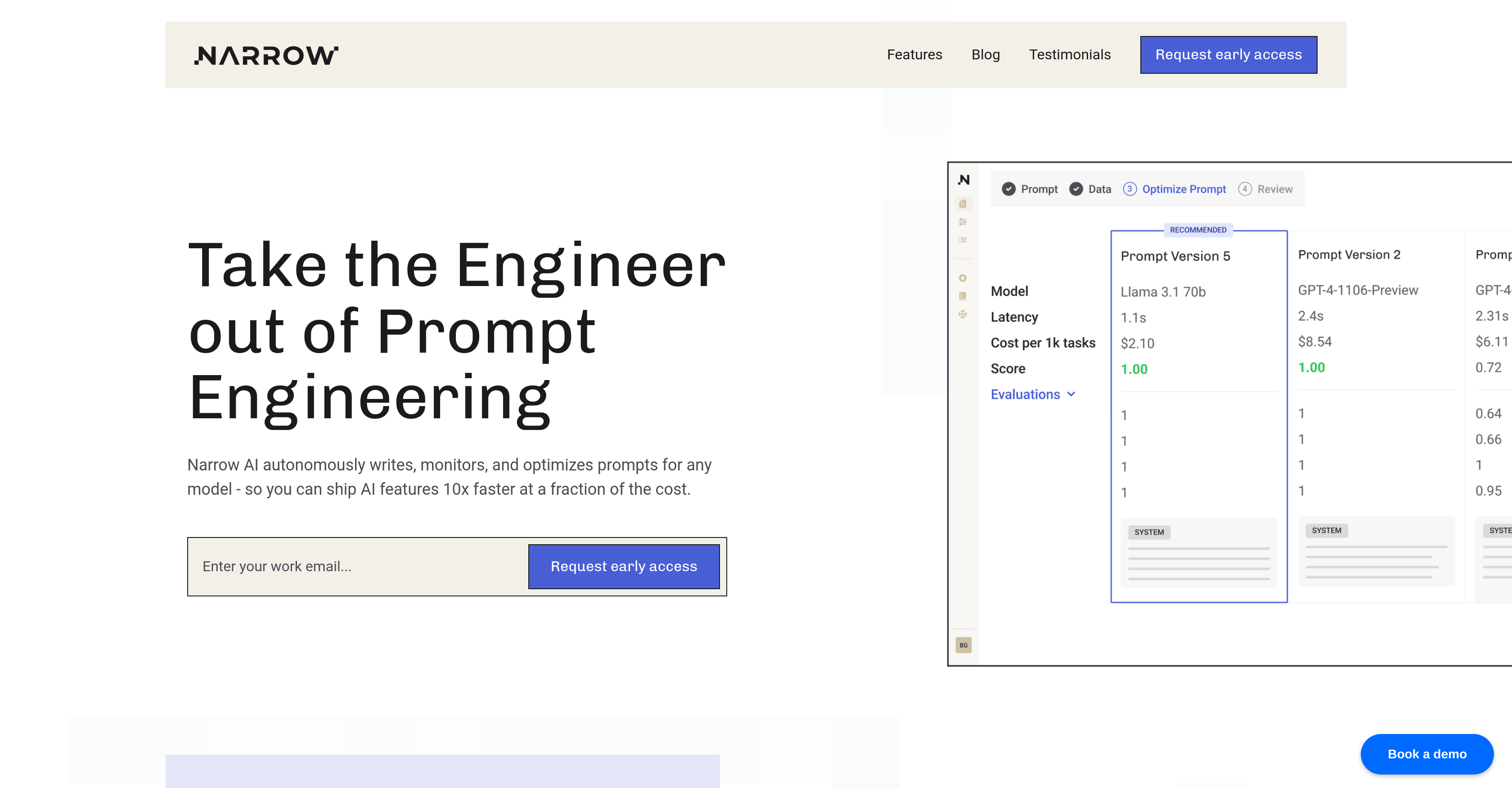Image resolution: width=1512 pixels, height=788 pixels.
Task: Open the Testimonials link
Action: coord(1070,54)
